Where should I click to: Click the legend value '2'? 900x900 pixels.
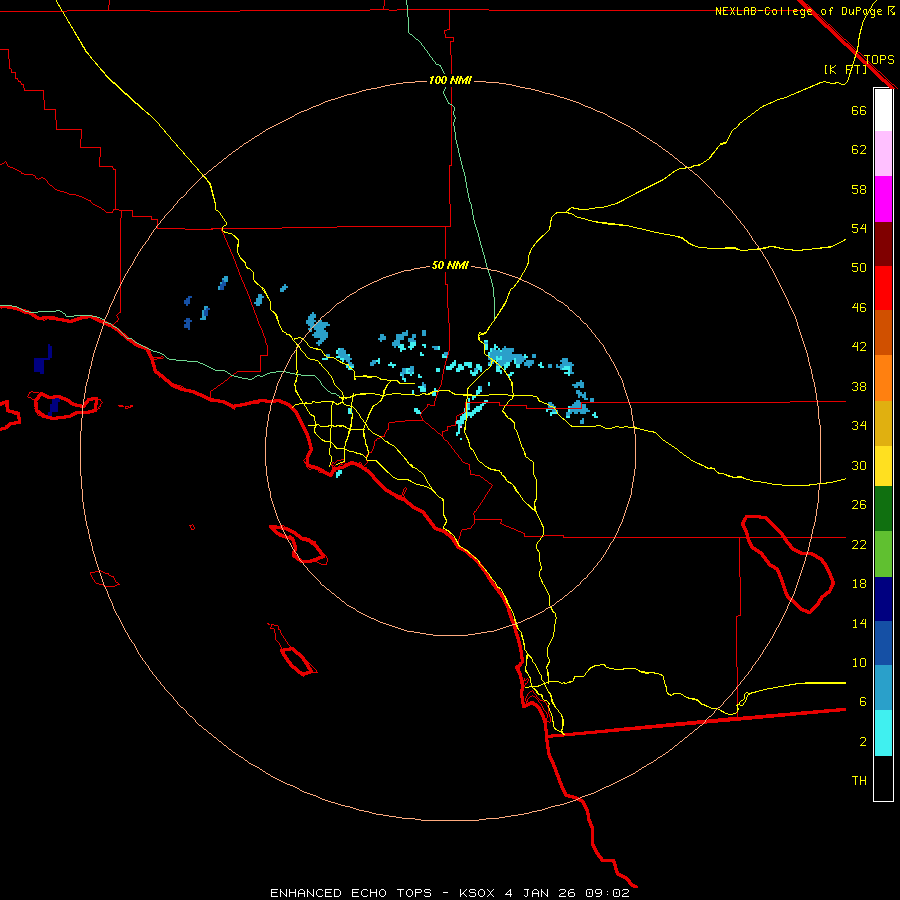pos(863,742)
